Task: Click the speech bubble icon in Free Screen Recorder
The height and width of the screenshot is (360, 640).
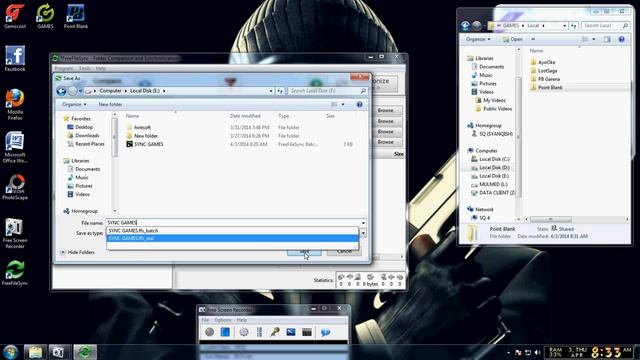Action: point(325,332)
